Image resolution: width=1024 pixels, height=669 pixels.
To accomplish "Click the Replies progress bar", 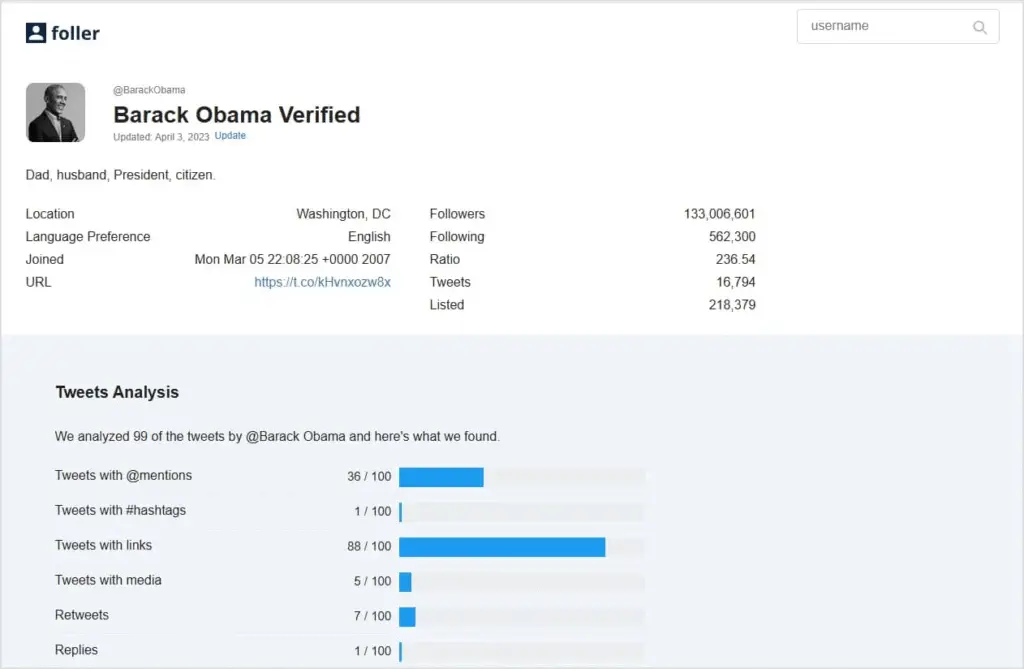I will point(522,651).
